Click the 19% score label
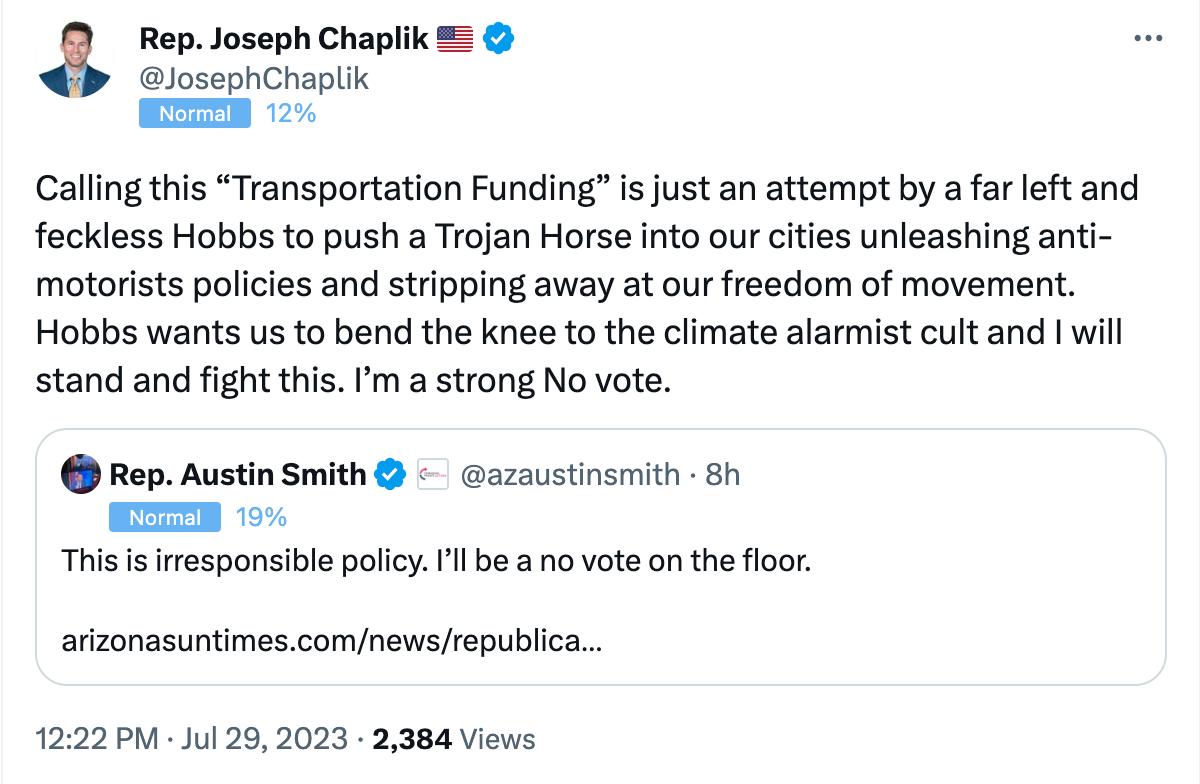 pos(261,517)
